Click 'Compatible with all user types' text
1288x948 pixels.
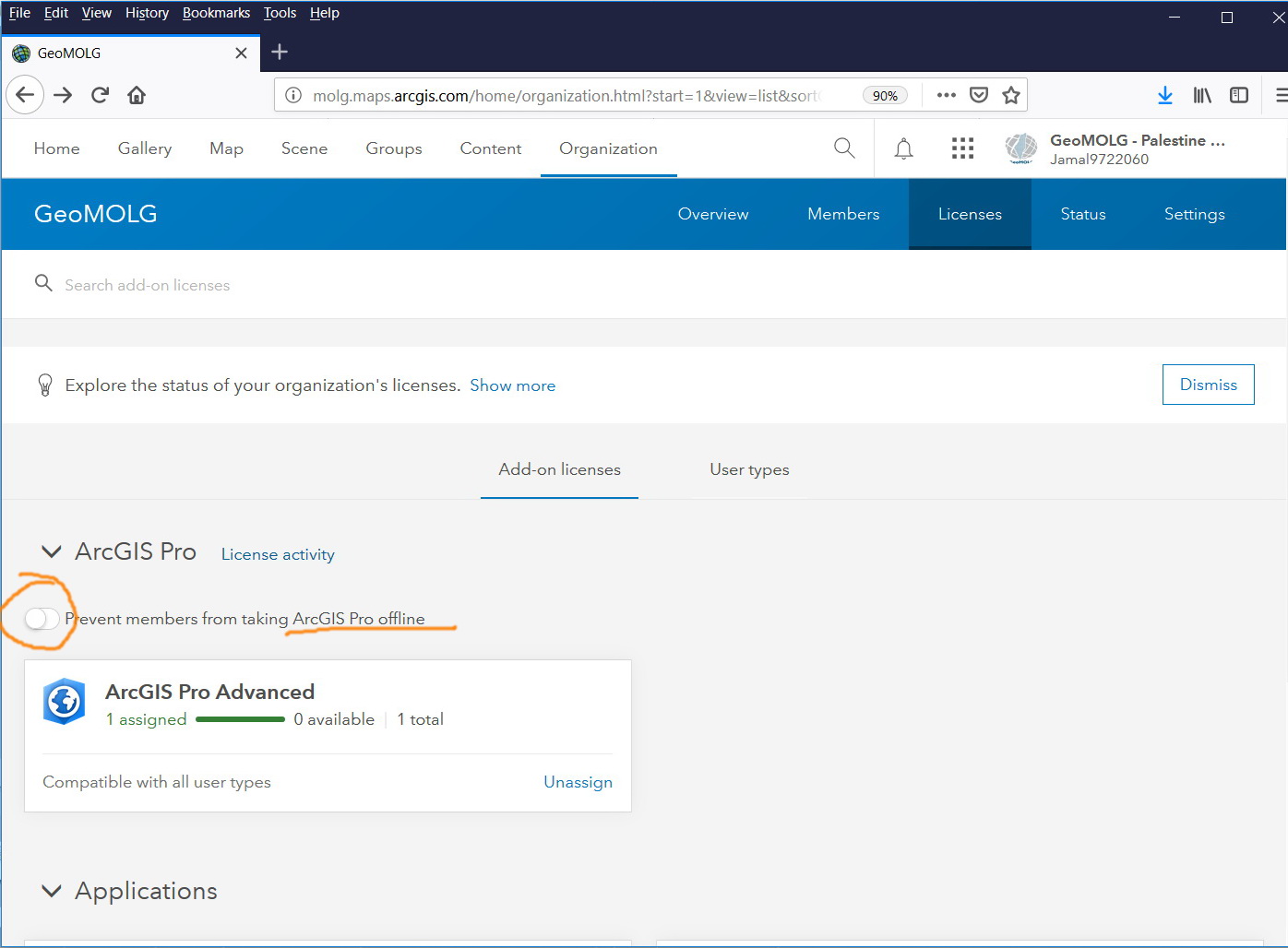(x=157, y=782)
